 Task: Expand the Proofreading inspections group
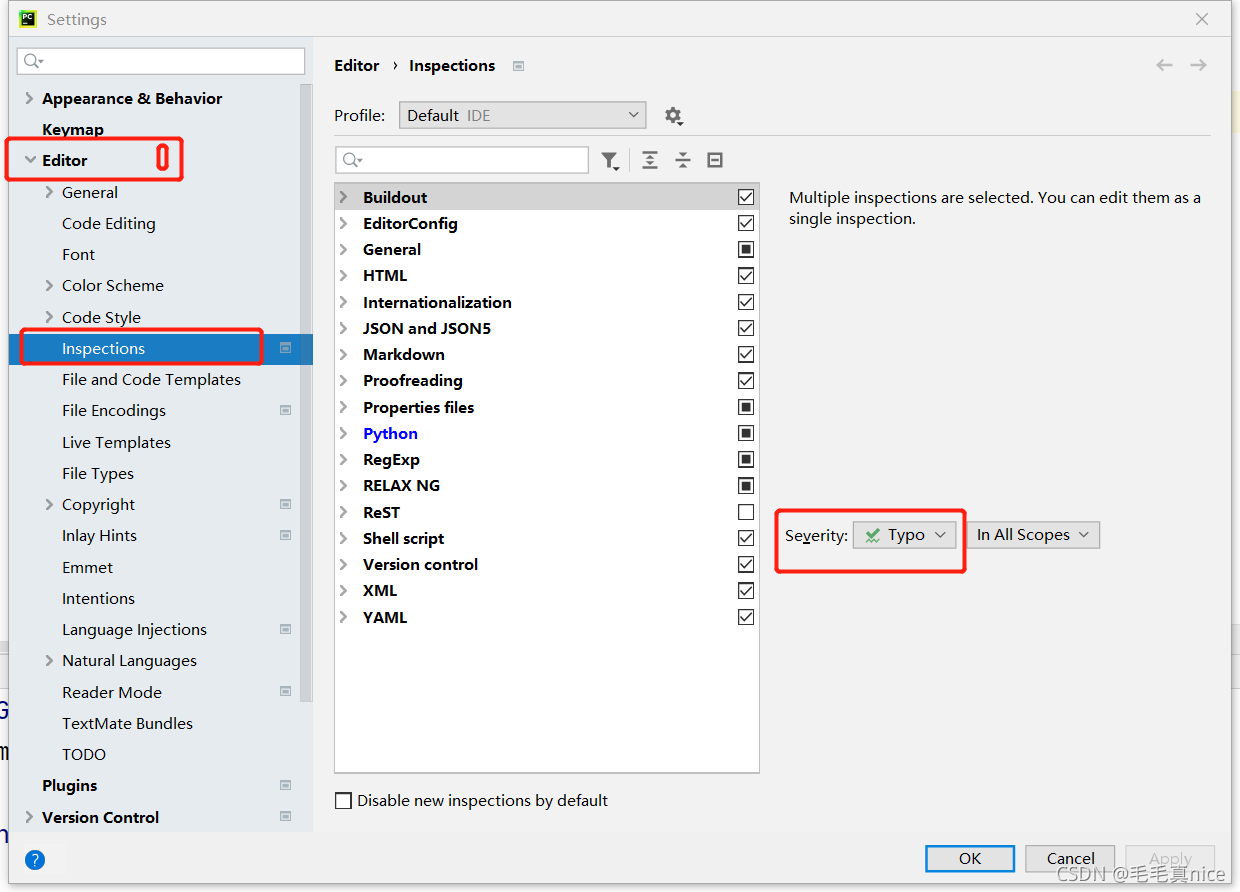click(343, 381)
